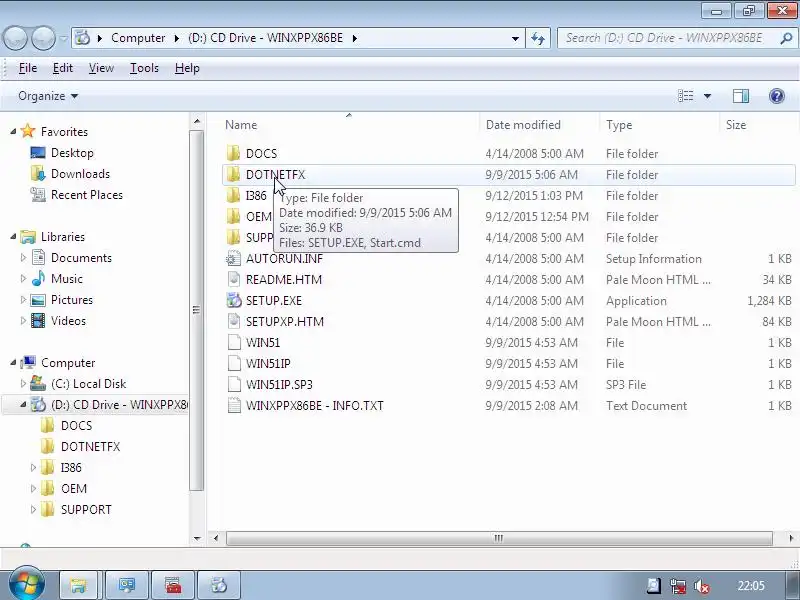This screenshot has width=800, height=600.
Task: Sort by the Name column header
Action: pyautogui.click(x=349, y=124)
